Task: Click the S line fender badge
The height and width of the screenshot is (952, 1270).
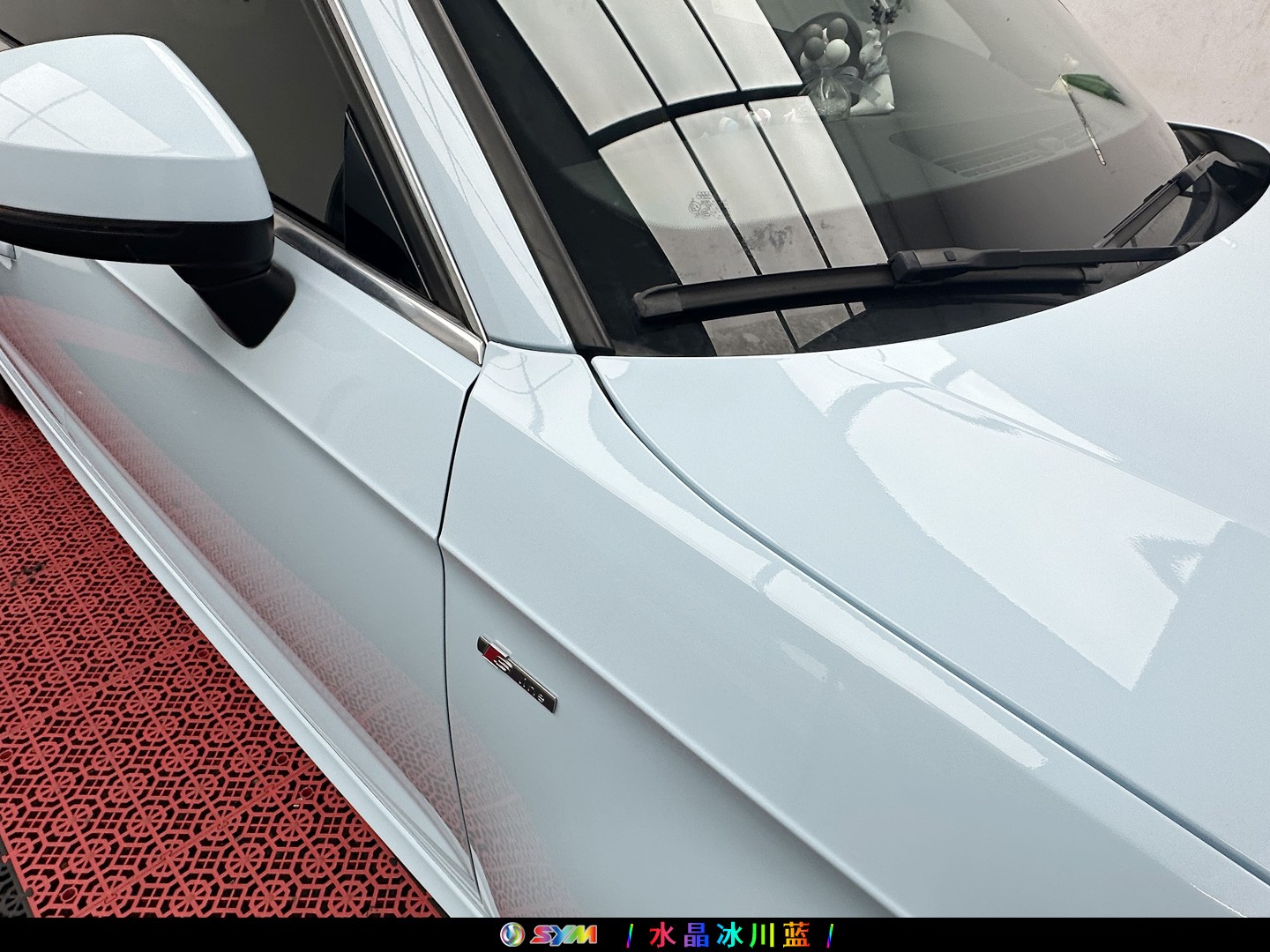Action: point(517,674)
